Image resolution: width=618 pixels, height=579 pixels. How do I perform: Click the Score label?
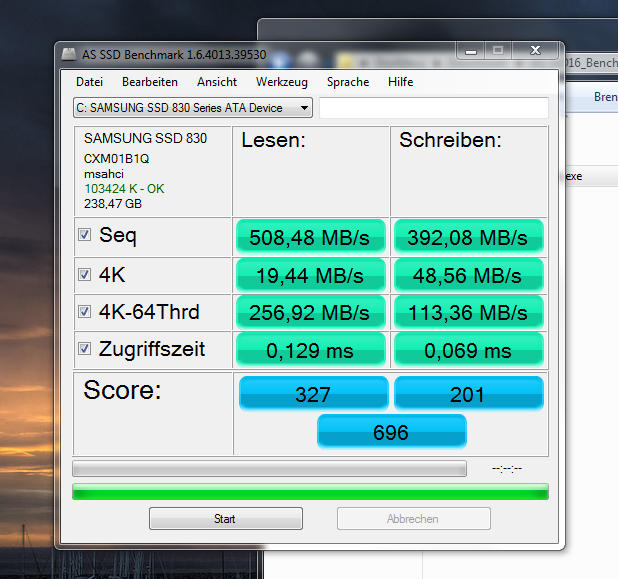point(122,390)
